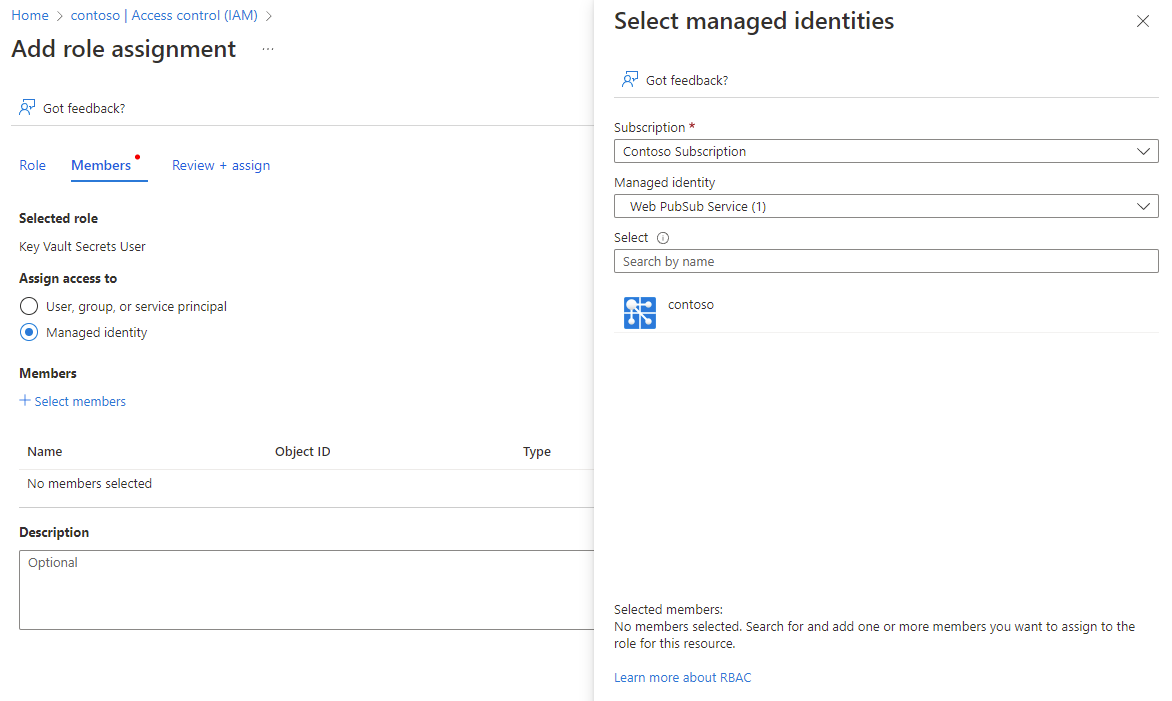The image size is (1172, 701).
Task: Open the Learn more about RBAC link
Action: [682, 678]
